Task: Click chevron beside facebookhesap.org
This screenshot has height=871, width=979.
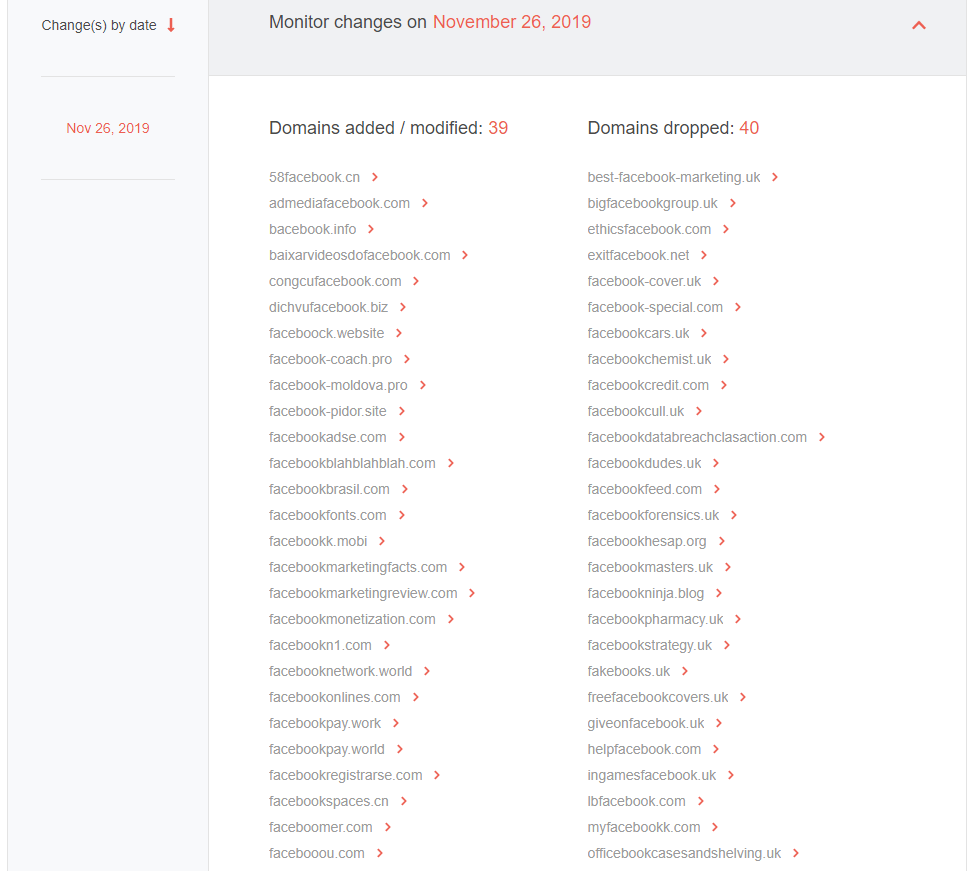Action: [722, 541]
